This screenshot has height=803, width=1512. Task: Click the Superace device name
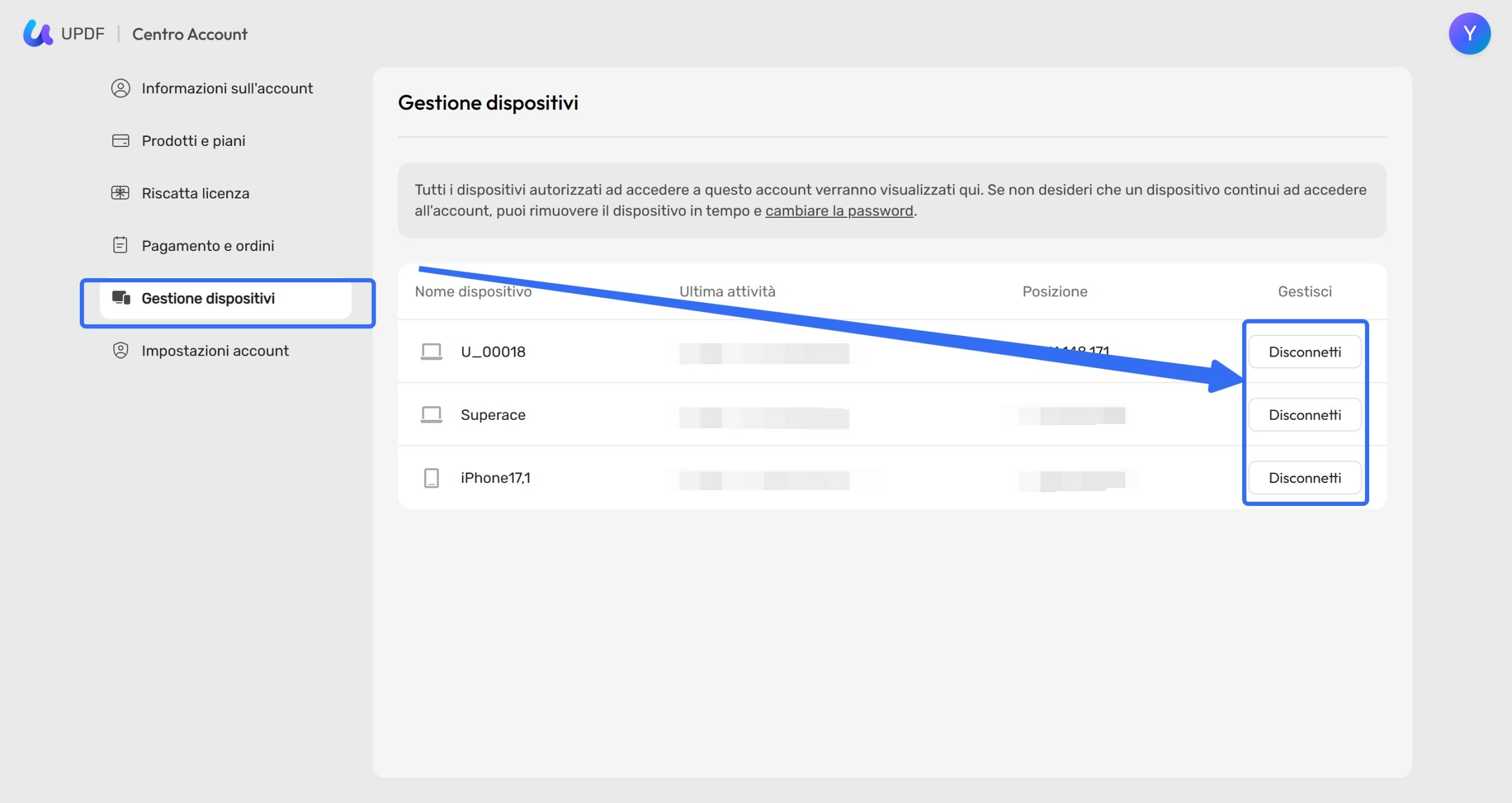coord(493,414)
